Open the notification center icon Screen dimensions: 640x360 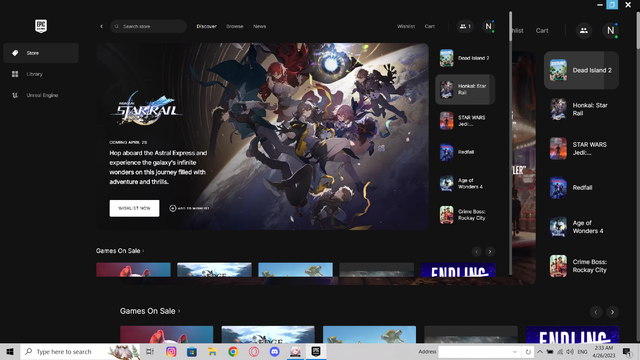[627, 351]
